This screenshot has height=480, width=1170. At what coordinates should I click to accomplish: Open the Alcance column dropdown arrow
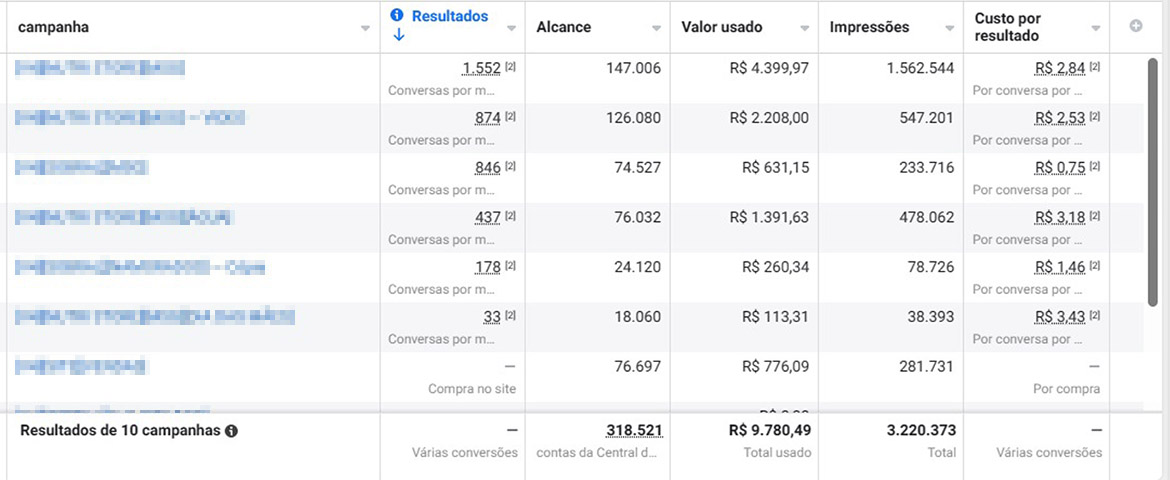(657, 28)
